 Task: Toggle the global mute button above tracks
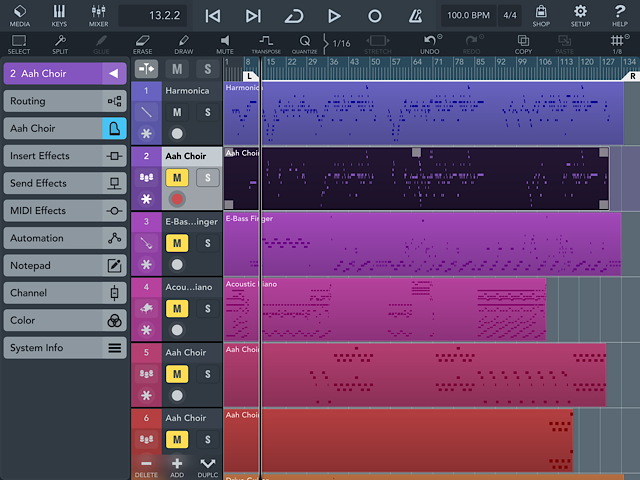pos(177,69)
